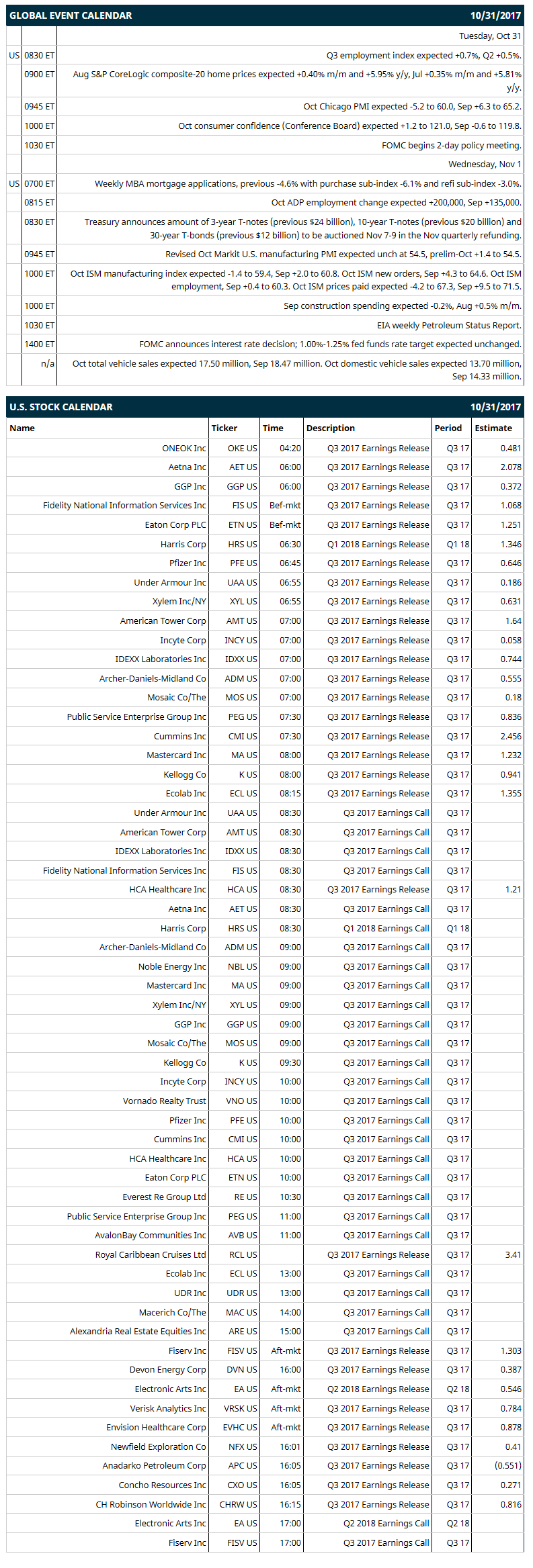Select the Oct Chicago PMI event text
This screenshot has width=533, height=1568.
pyautogui.click(x=413, y=106)
